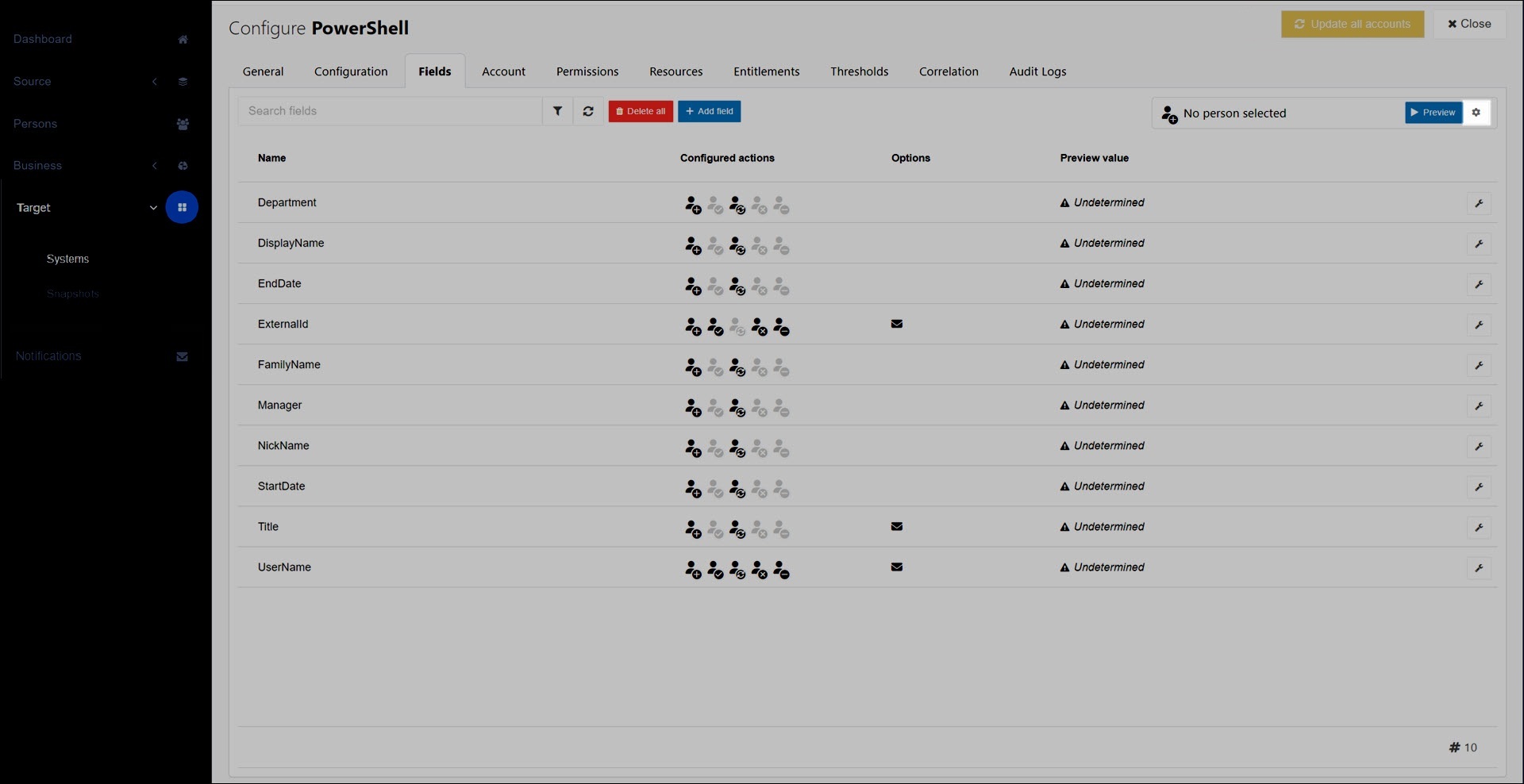Screen dimensions: 1524x784
Task: Edit the ExternalId field with wrench icon
Action: pos(1479,325)
